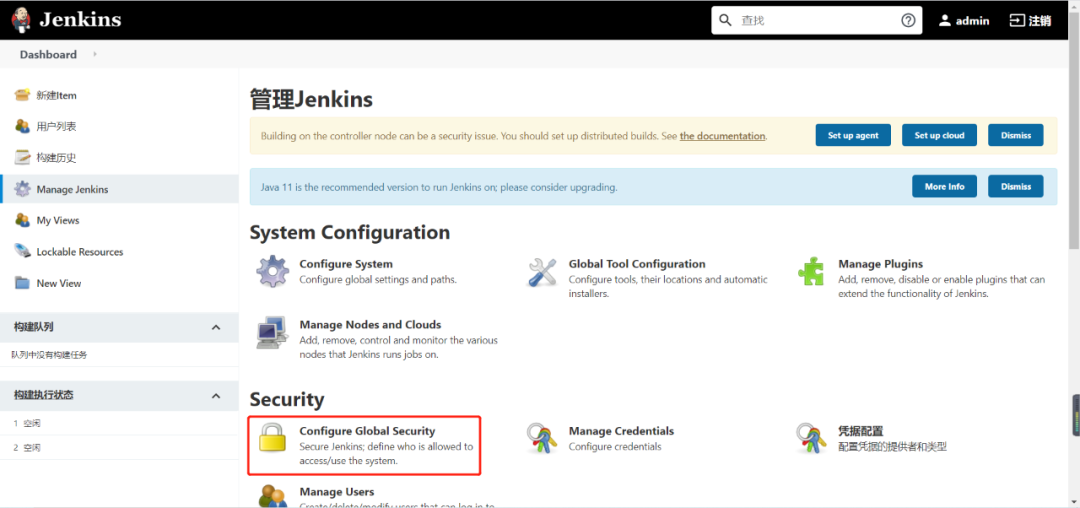Click the Manage Users people icon
The image size is (1080, 508).
(273, 496)
